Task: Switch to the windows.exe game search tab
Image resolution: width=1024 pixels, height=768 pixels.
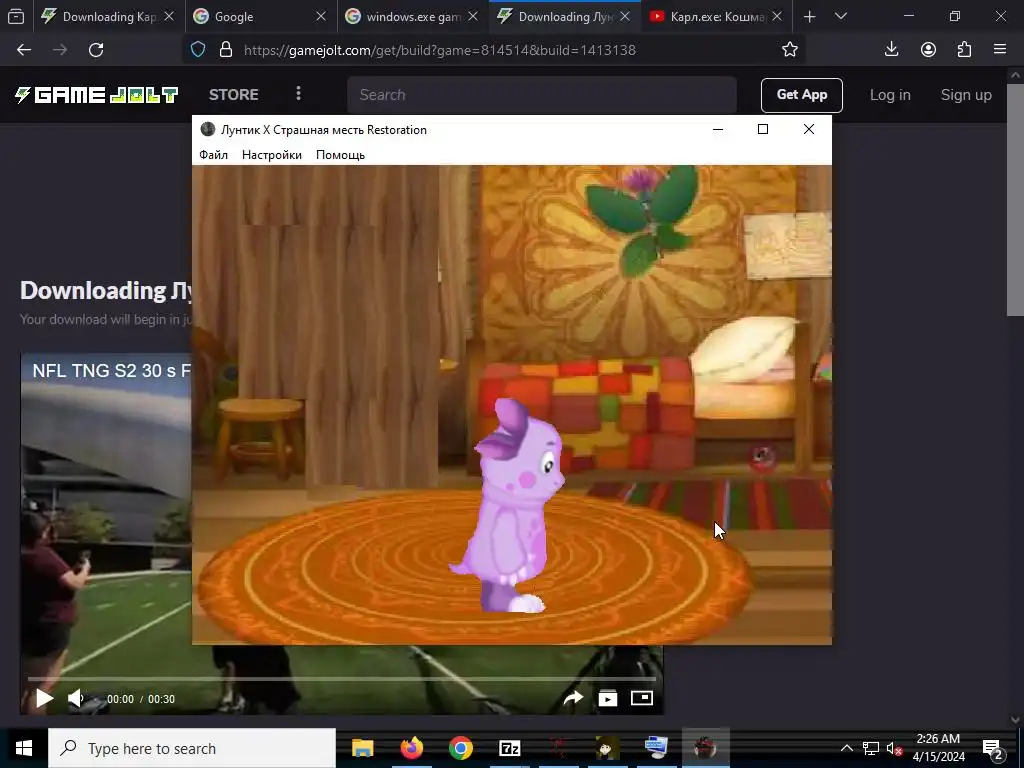Action: (x=413, y=16)
